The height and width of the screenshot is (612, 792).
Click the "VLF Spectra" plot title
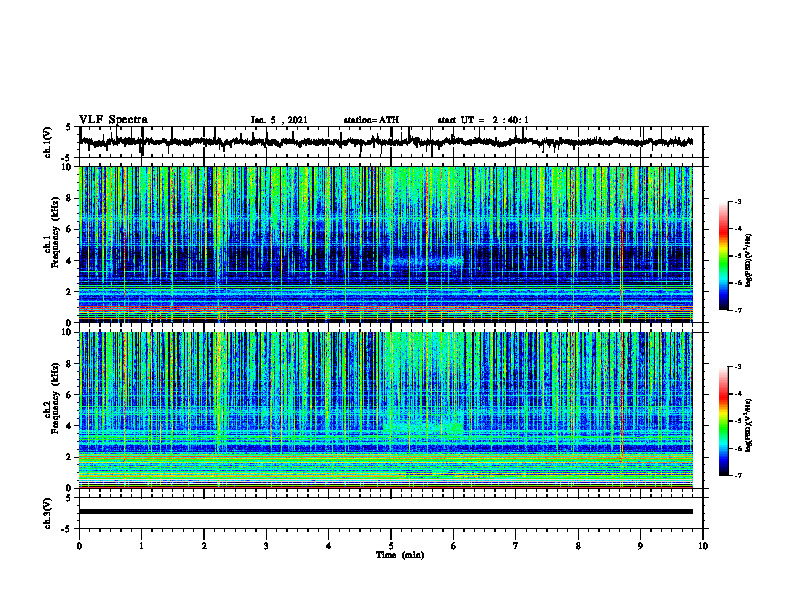click(113, 120)
